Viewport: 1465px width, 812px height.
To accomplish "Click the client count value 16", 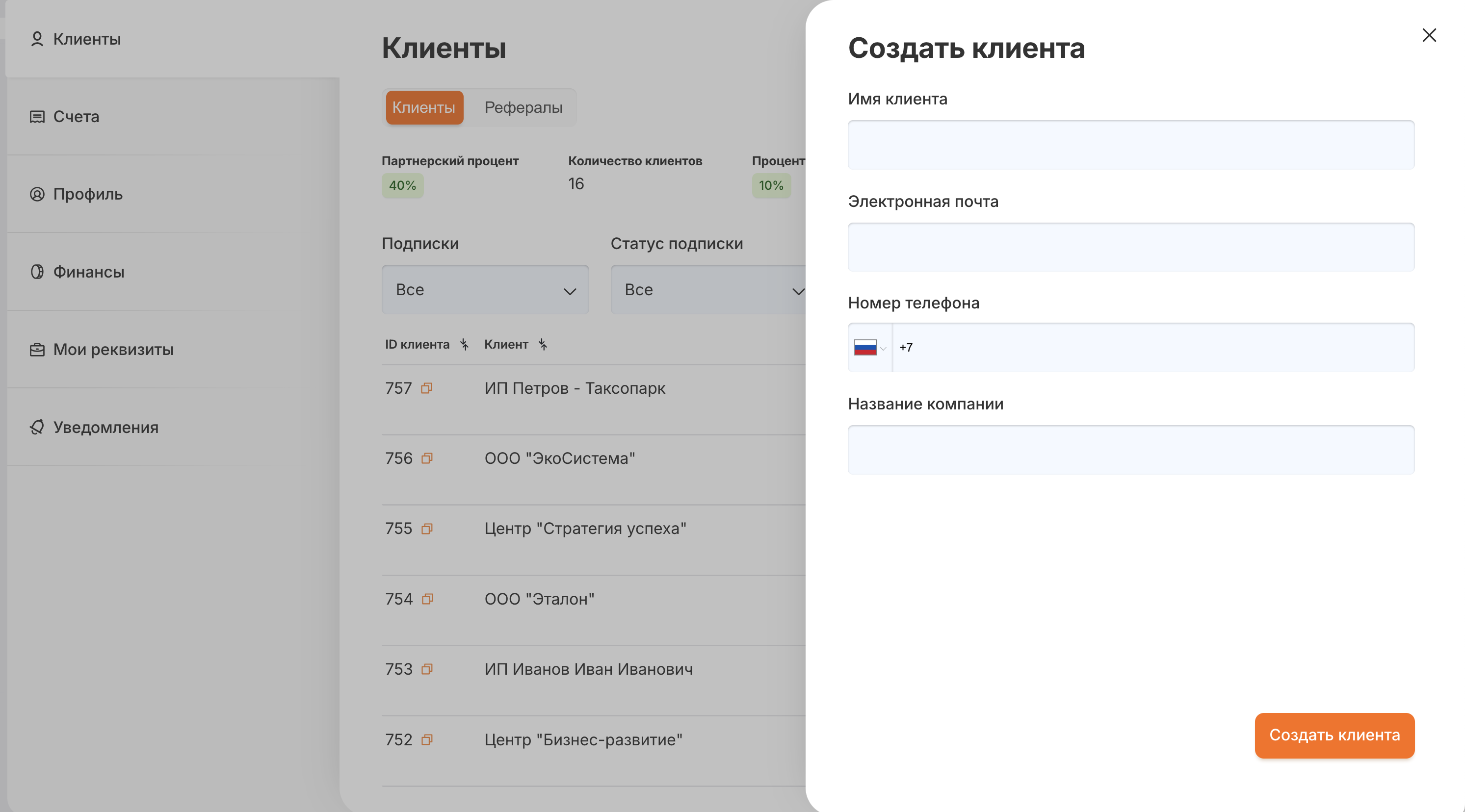I will tap(576, 183).
